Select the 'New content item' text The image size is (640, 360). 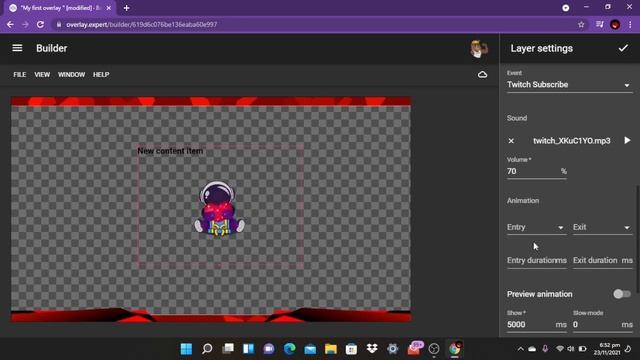point(170,151)
